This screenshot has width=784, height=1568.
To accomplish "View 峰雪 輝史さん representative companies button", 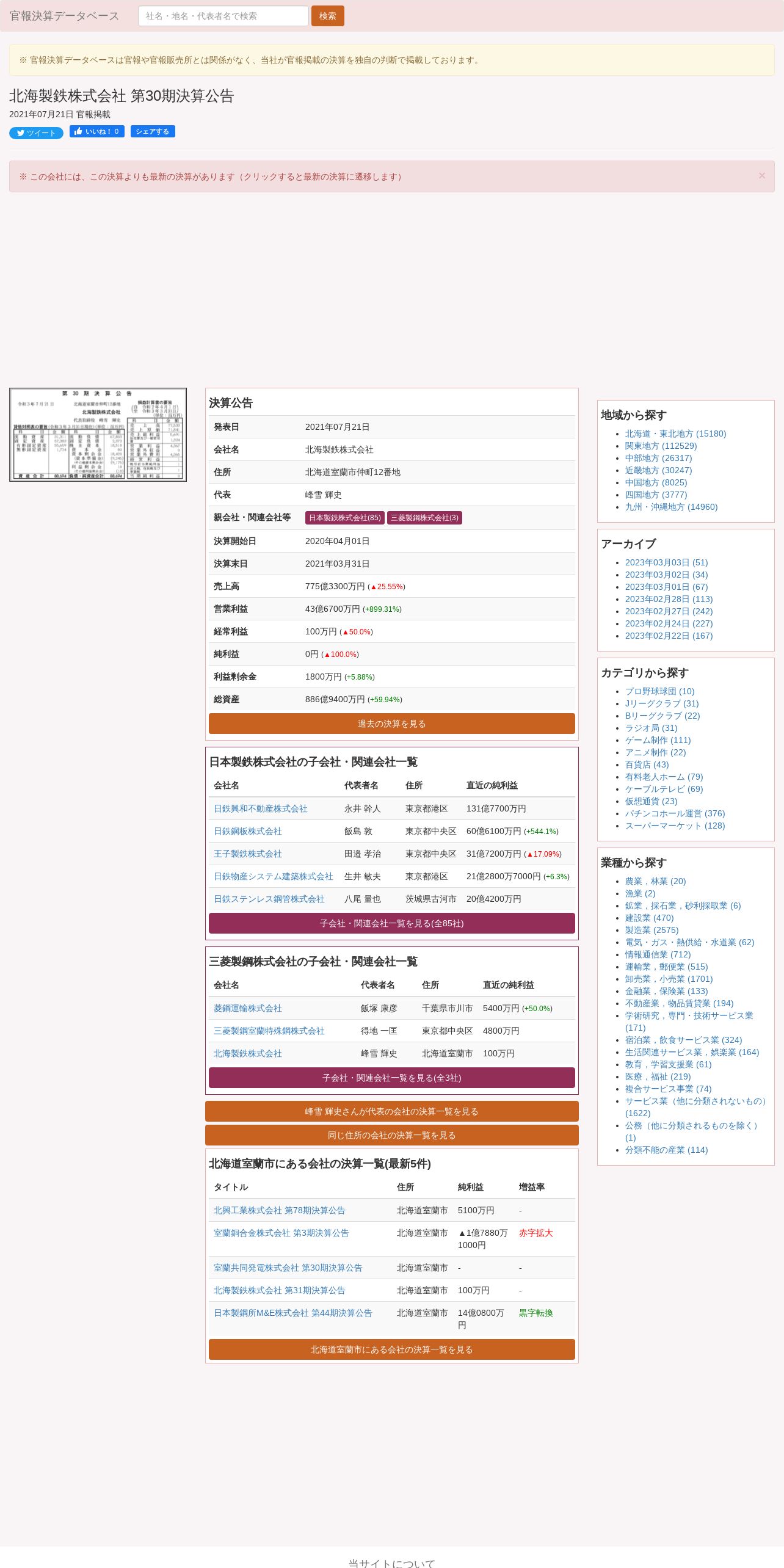I will tap(392, 1111).
